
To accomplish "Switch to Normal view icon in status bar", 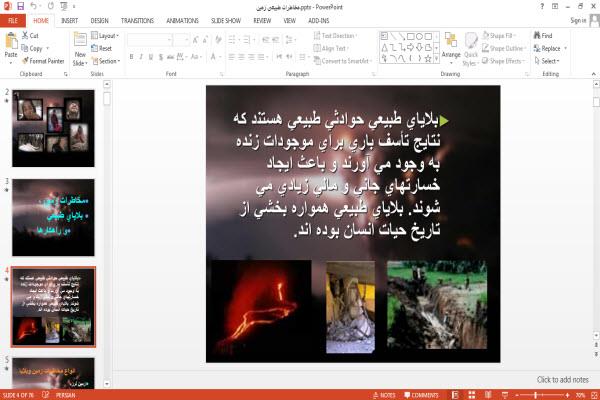I will pos(455,395).
